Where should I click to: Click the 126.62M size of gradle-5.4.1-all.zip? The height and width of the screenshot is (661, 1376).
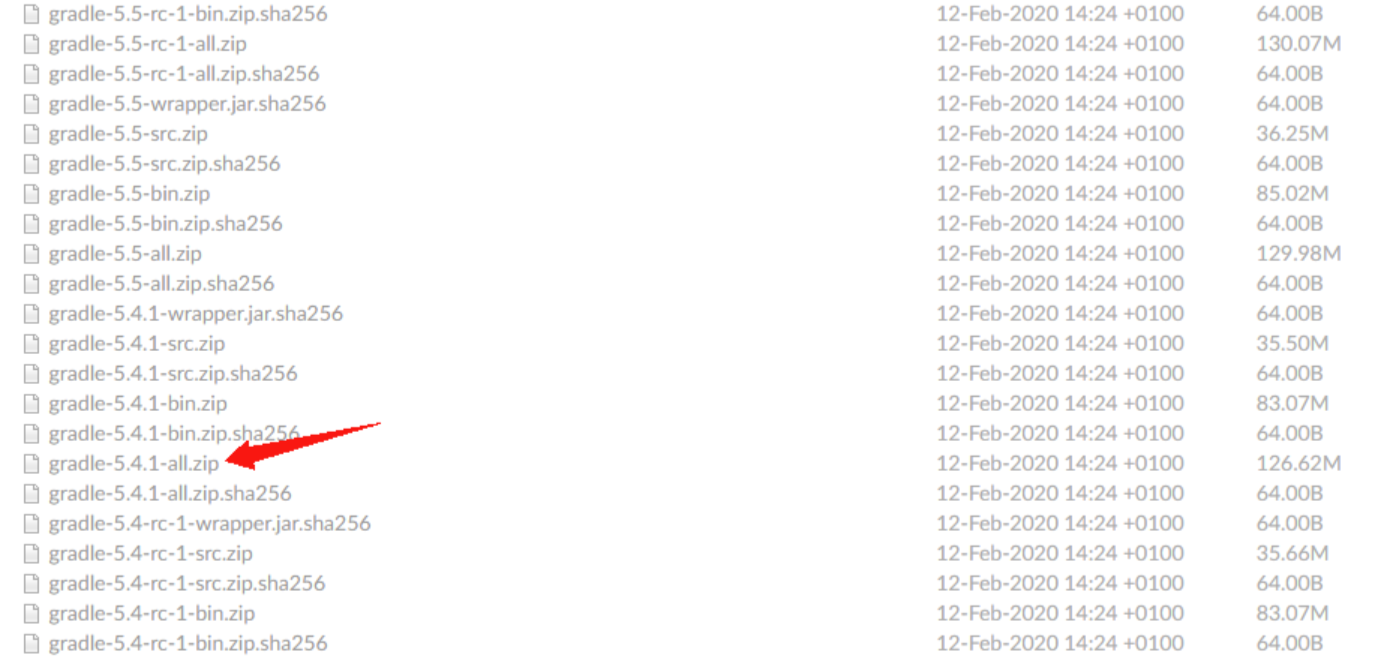[x=1299, y=464]
